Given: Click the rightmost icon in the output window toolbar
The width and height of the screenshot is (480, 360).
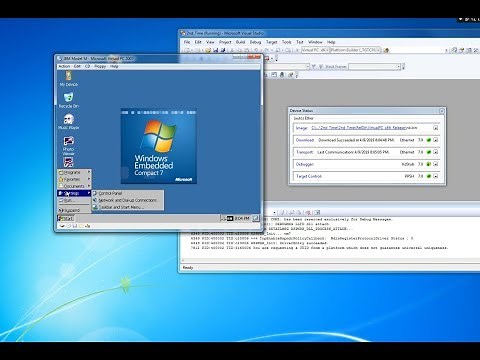Looking at the screenshot, I should (x=317, y=212).
